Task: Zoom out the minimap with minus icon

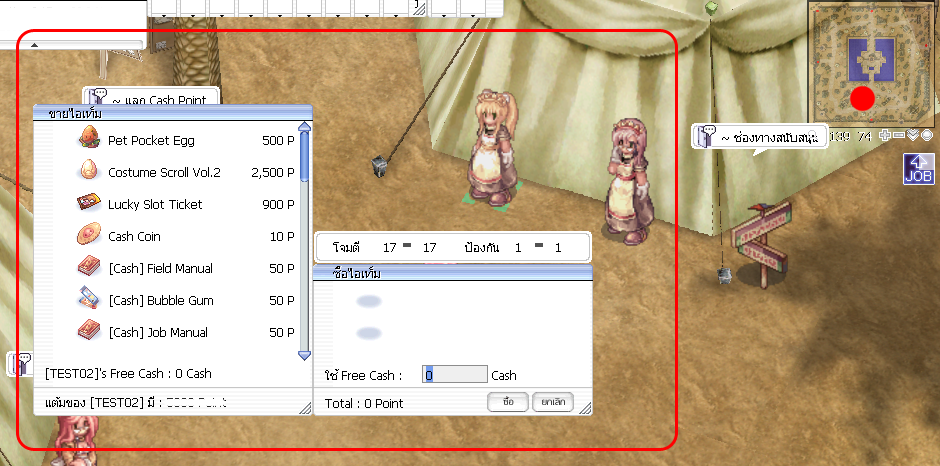Action: (x=898, y=136)
